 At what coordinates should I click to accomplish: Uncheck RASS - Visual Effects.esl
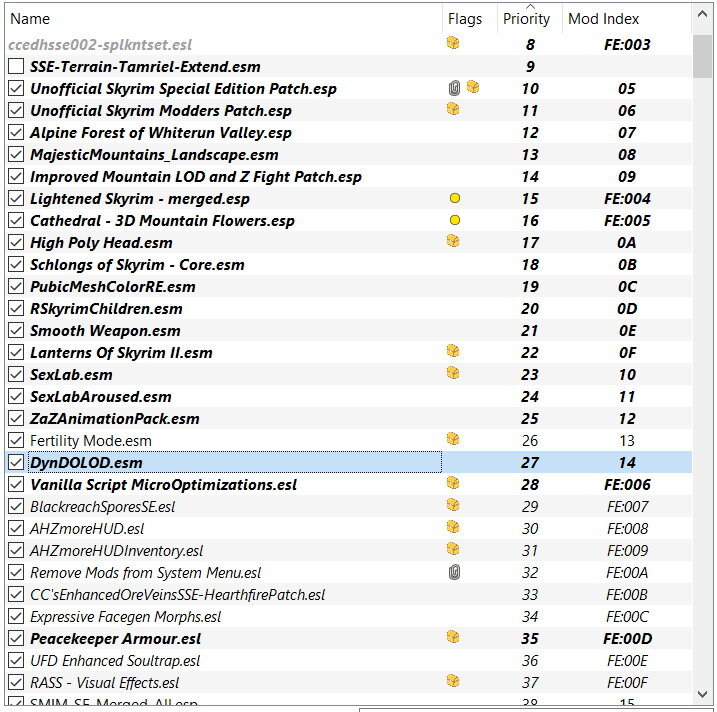click(16, 682)
